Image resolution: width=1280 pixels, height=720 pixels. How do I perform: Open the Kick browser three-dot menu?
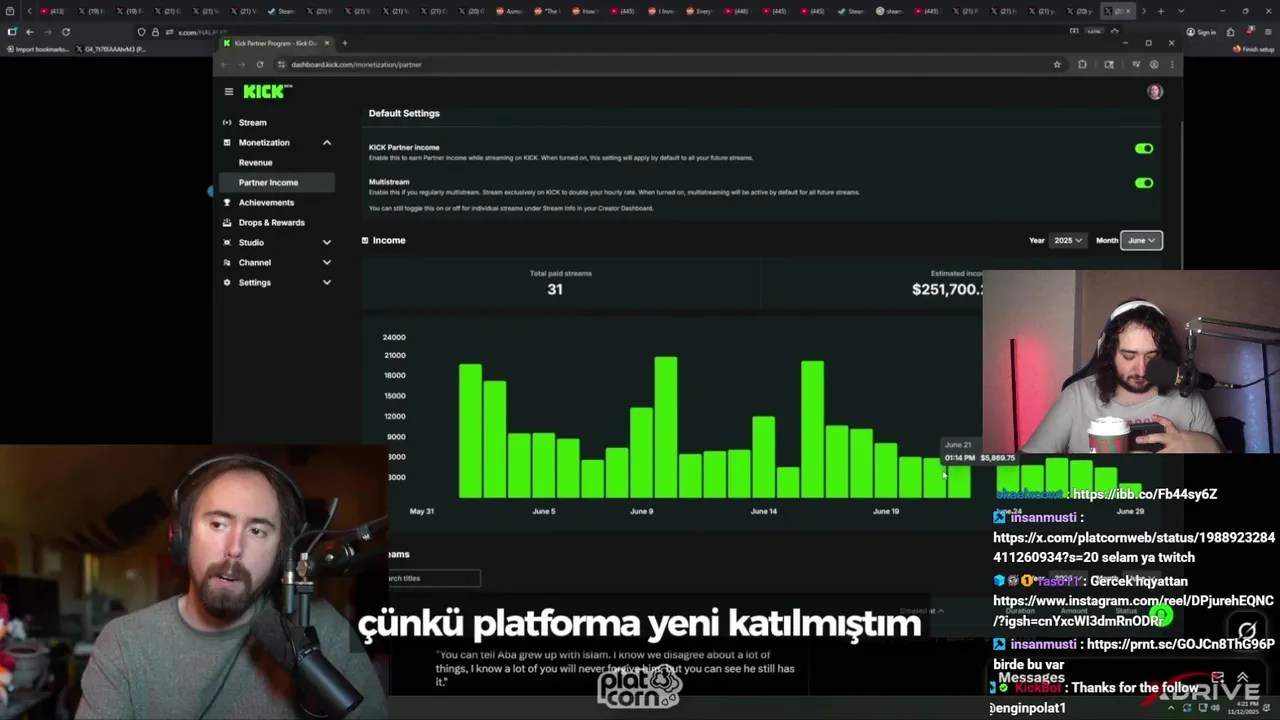pyautogui.click(x=1171, y=65)
